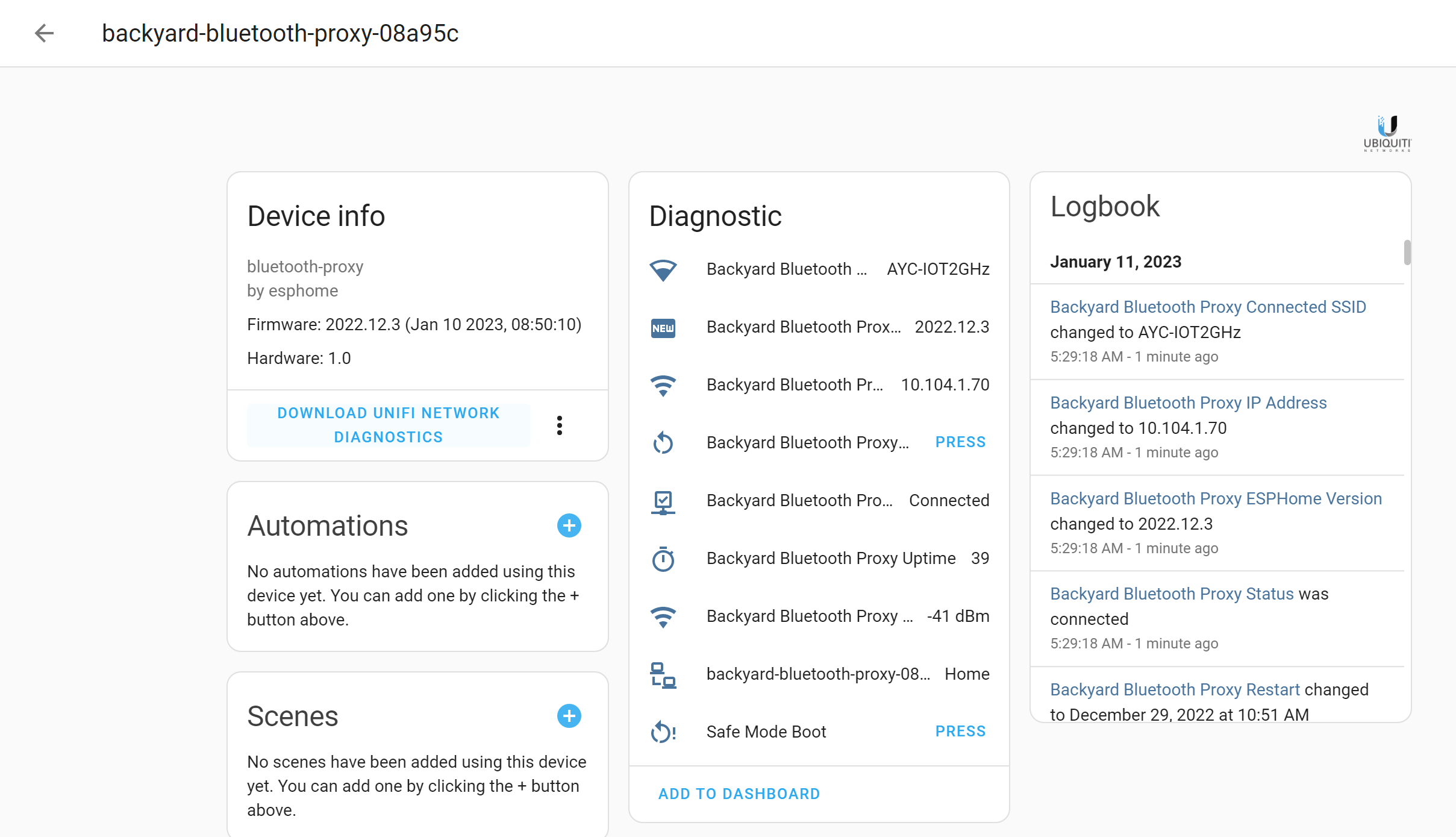The height and width of the screenshot is (837, 1456).
Task: Click Add to Dashboard
Action: (x=739, y=794)
